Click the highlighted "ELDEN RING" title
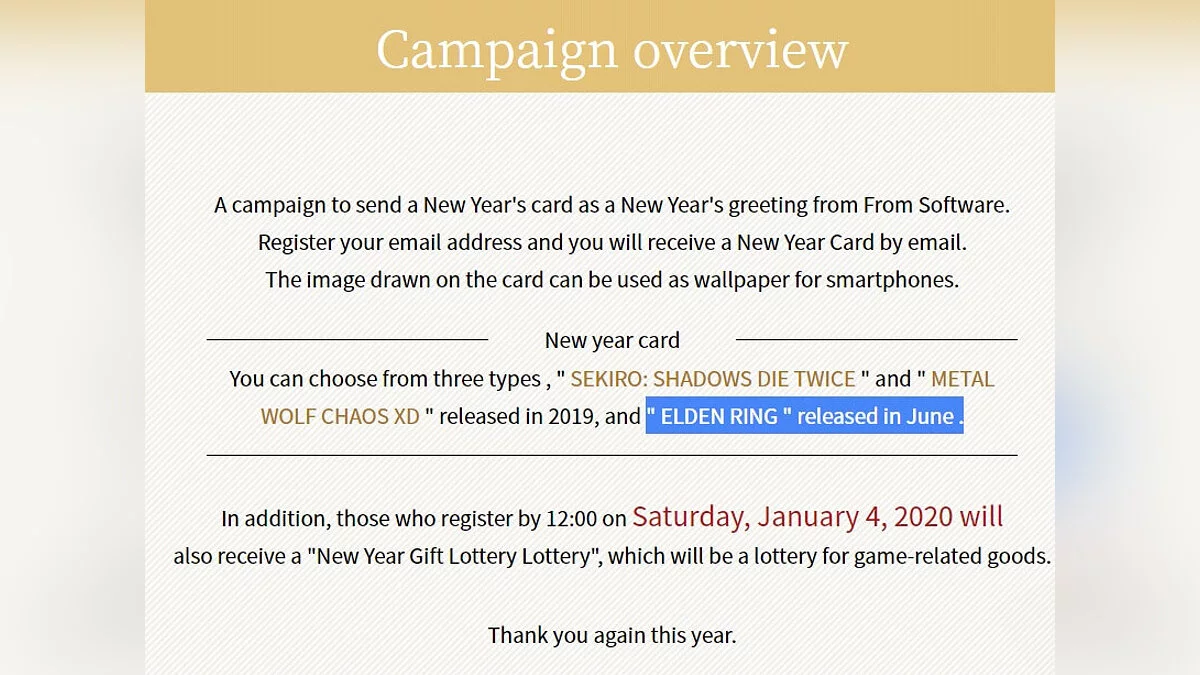The width and height of the screenshot is (1200, 675). (719, 416)
